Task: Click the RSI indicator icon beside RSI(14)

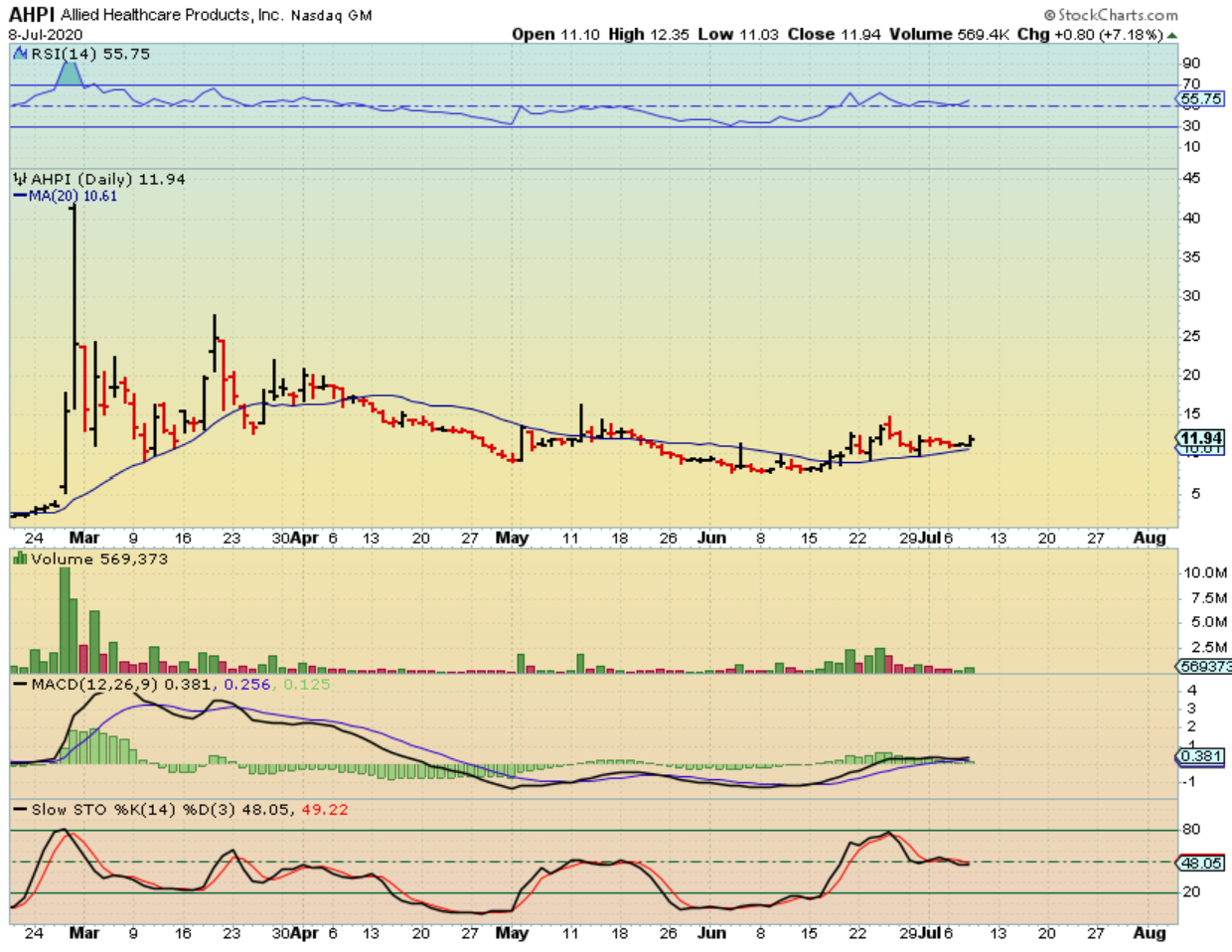Action: coord(20,54)
